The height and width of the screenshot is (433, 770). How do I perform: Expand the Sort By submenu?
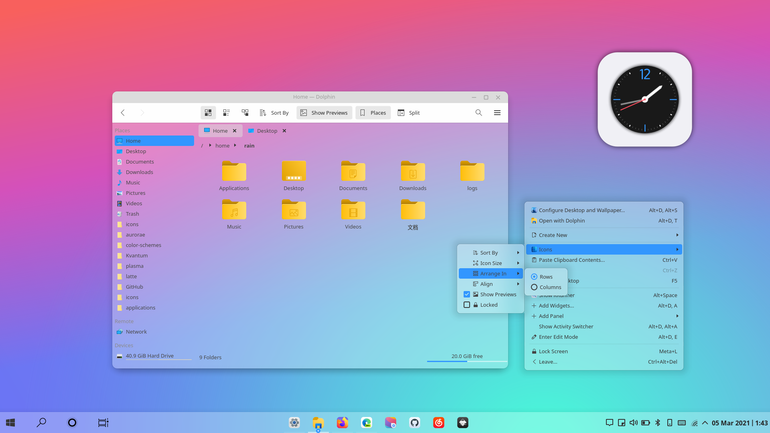click(x=491, y=253)
